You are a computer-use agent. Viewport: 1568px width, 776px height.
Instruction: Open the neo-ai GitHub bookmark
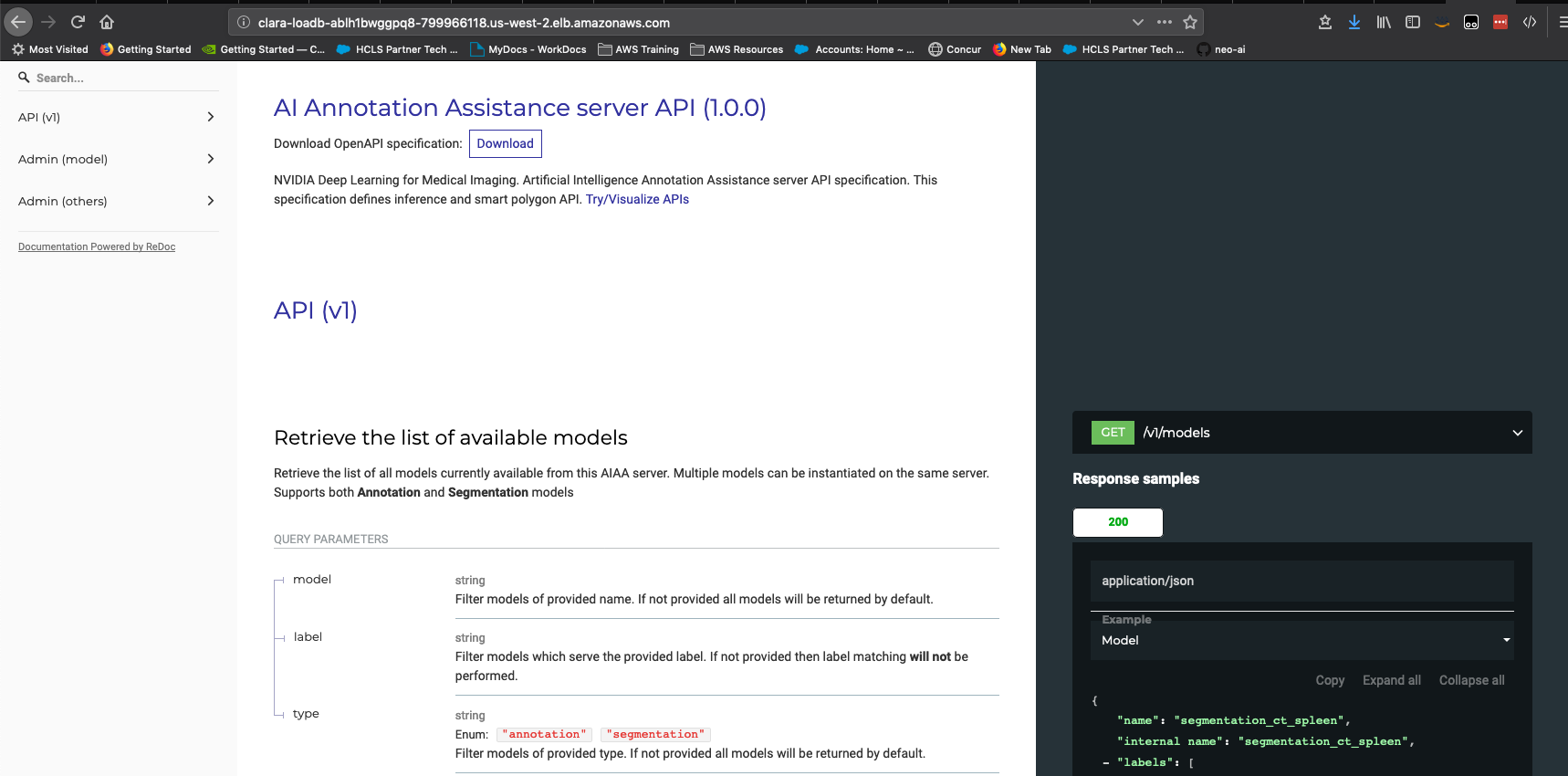coord(1221,49)
